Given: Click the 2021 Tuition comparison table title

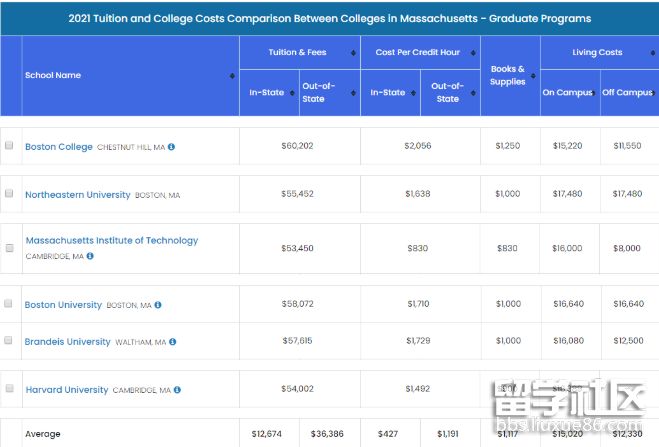Looking at the screenshot, I should (x=330, y=18).
